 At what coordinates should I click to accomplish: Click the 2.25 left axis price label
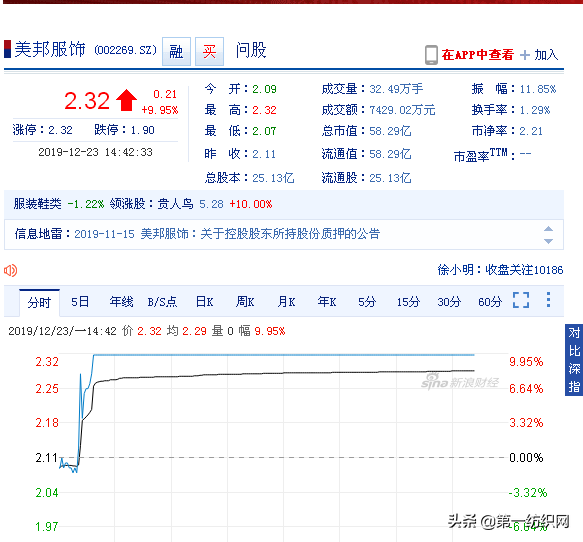(x=47, y=389)
